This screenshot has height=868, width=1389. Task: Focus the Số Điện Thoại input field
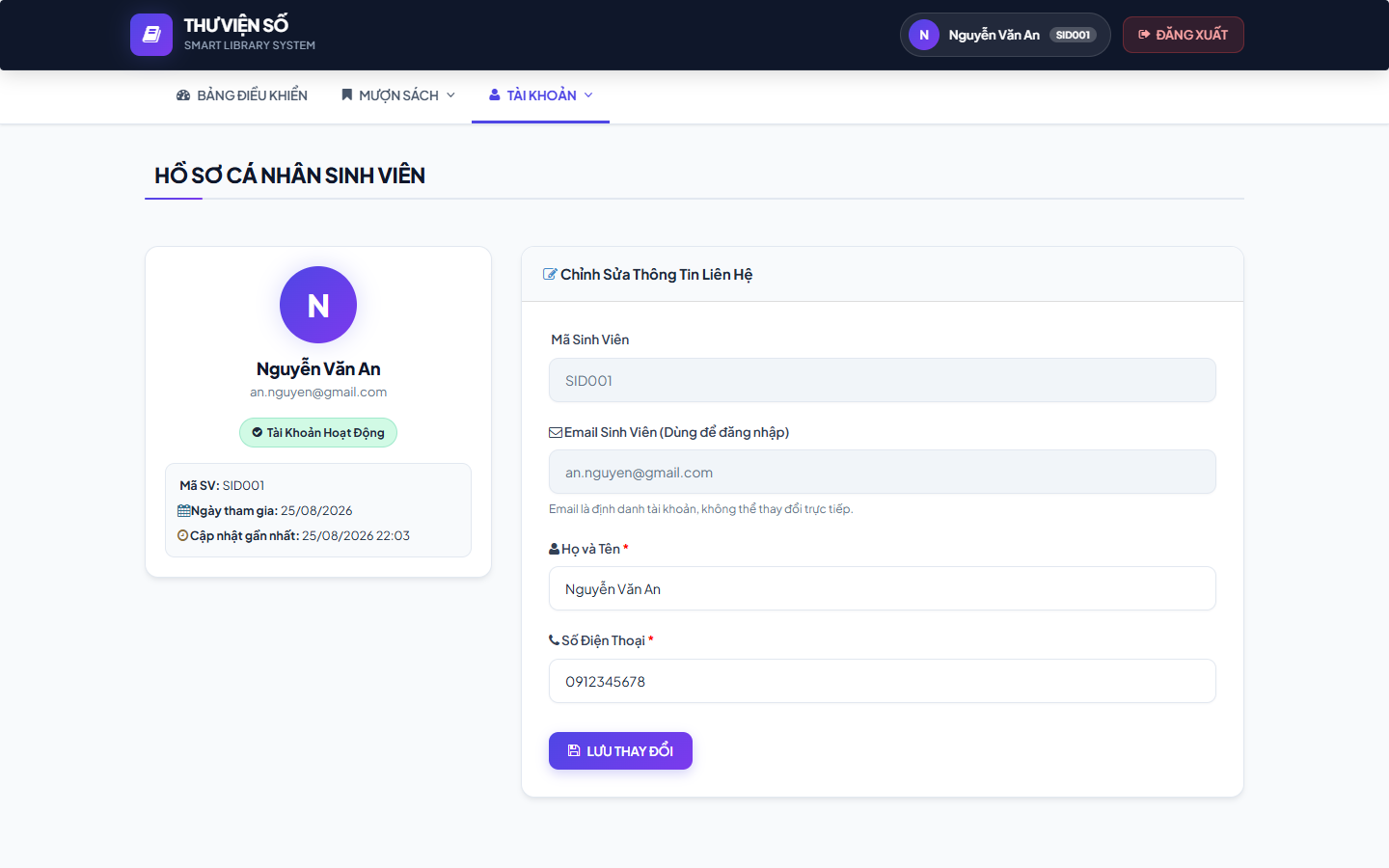882,681
